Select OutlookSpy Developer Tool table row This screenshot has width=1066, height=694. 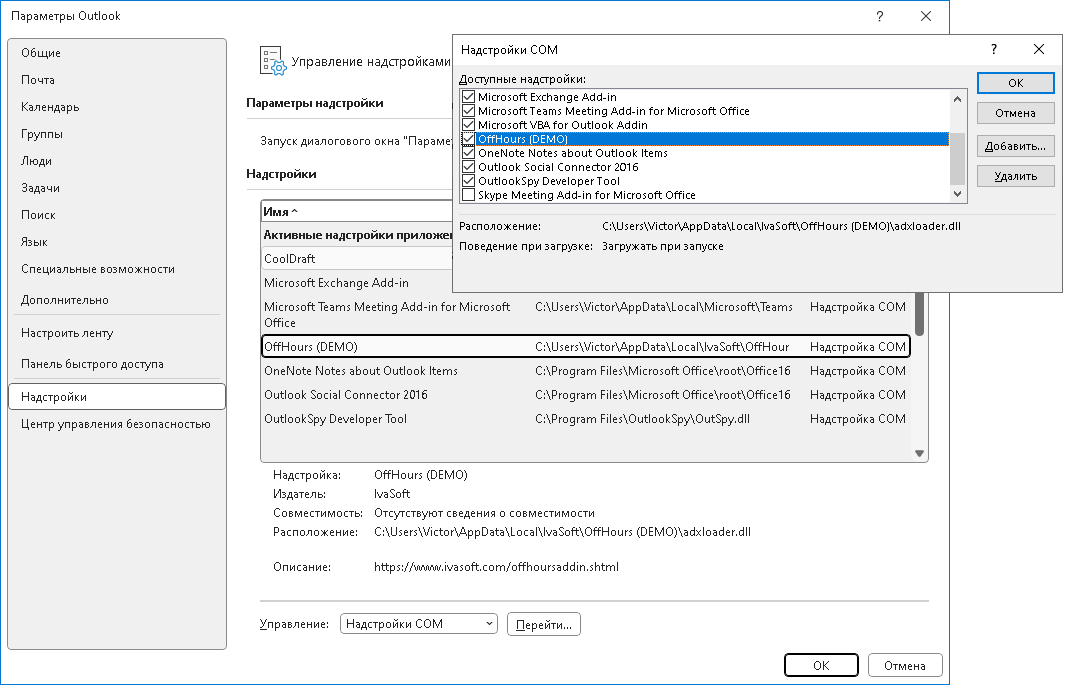[586, 419]
